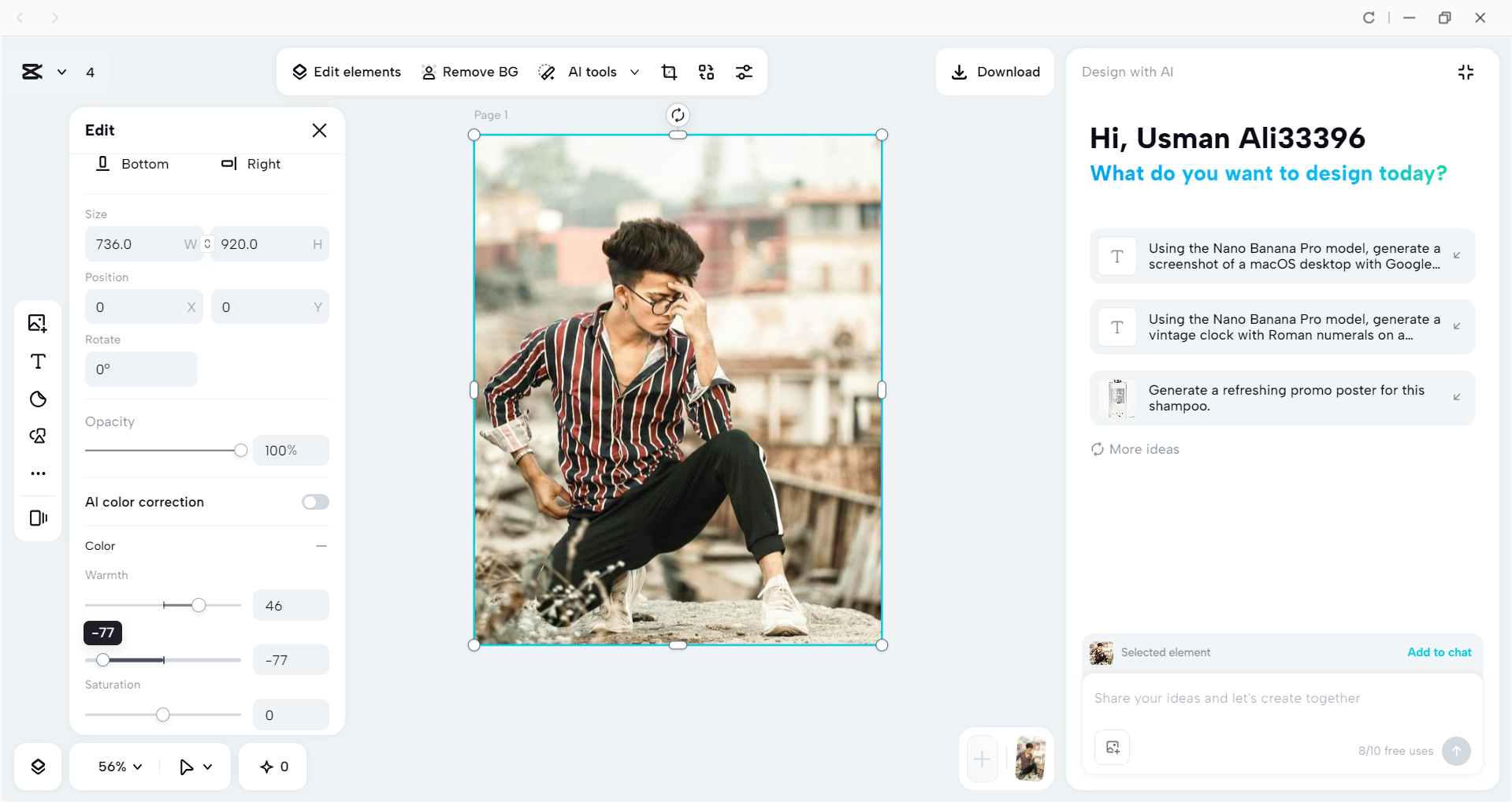This screenshot has height=802, width=1512.
Task: Click the height field showing 920.0
Action: pyautogui.click(x=270, y=244)
